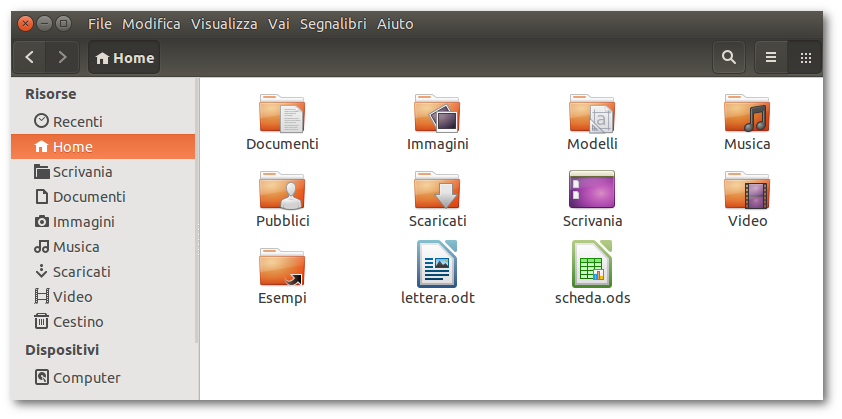The image size is (842, 419).
Task: Open the Immagini folder in main view
Action: click(x=437, y=114)
